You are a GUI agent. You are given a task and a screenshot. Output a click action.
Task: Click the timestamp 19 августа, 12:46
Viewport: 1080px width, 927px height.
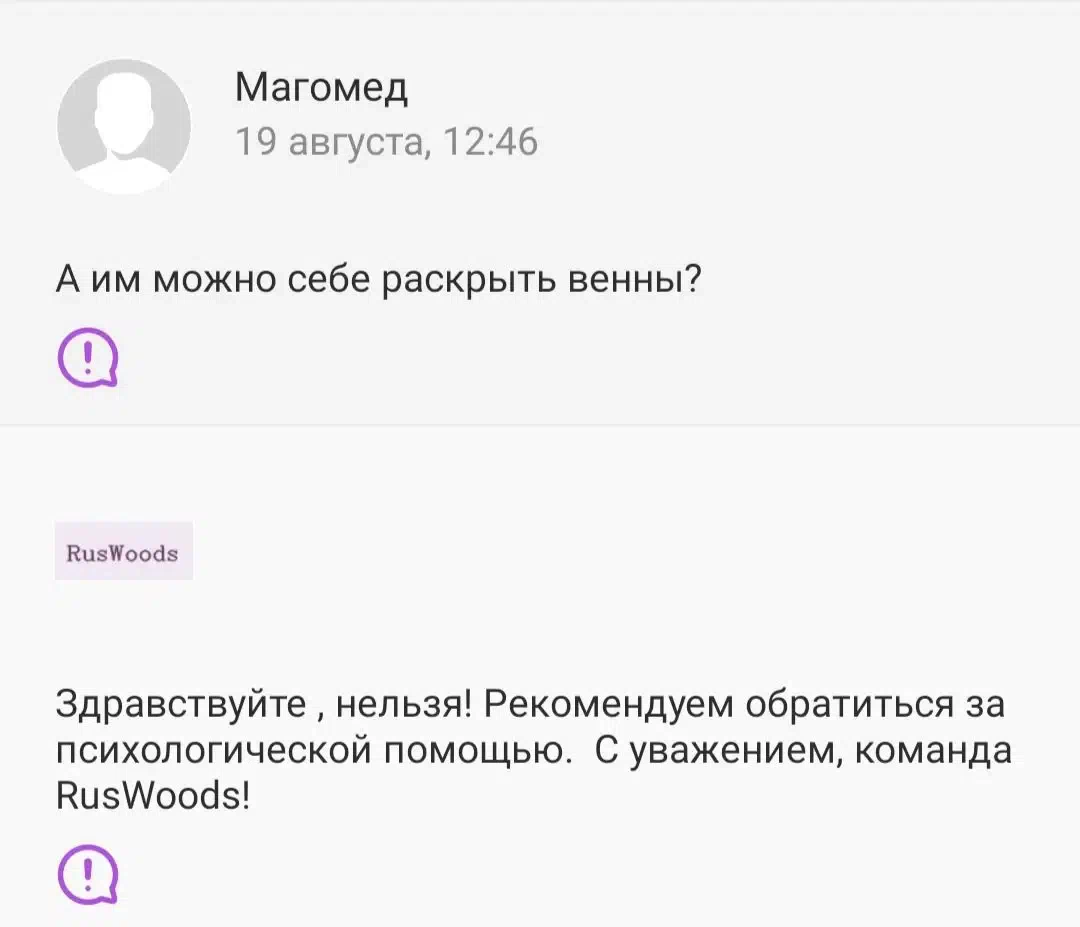point(386,141)
